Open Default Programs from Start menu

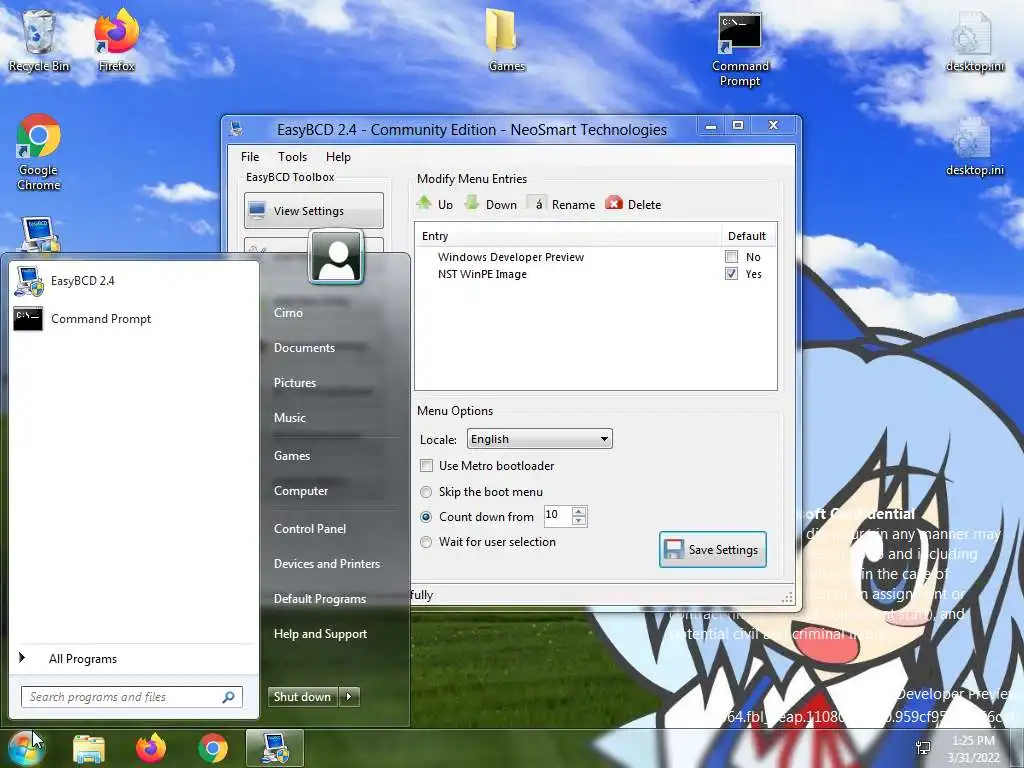point(319,599)
